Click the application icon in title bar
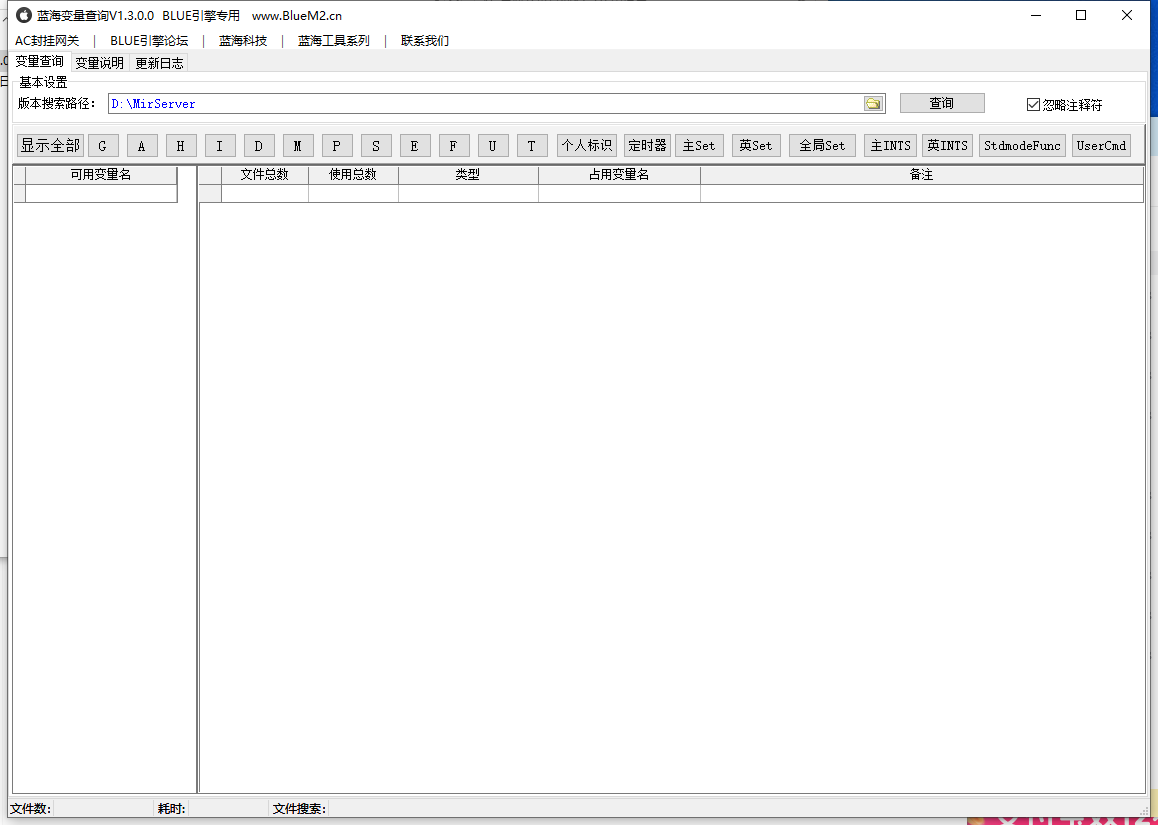 coord(24,16)
